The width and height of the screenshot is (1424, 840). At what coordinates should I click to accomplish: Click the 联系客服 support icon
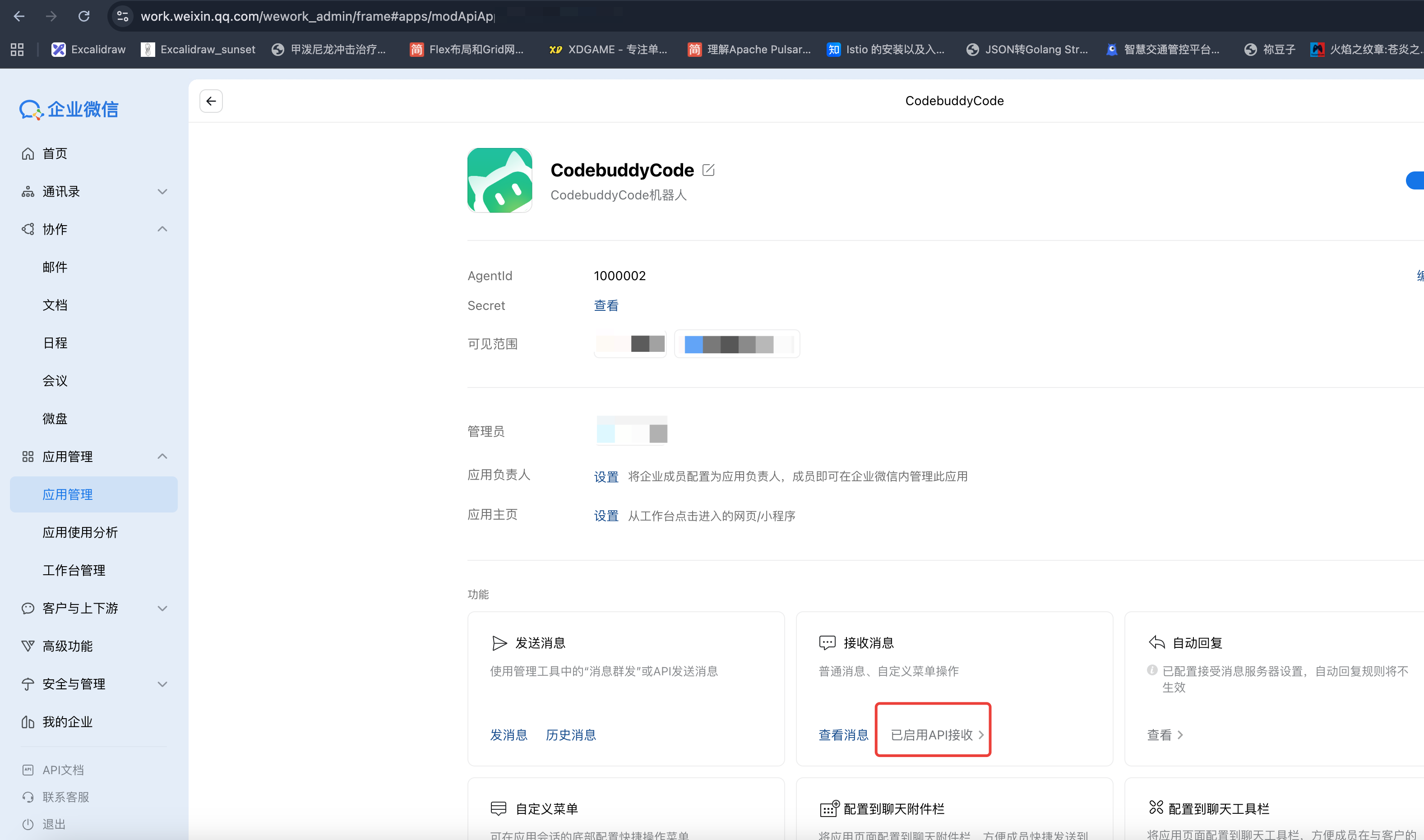pos(28,796)
